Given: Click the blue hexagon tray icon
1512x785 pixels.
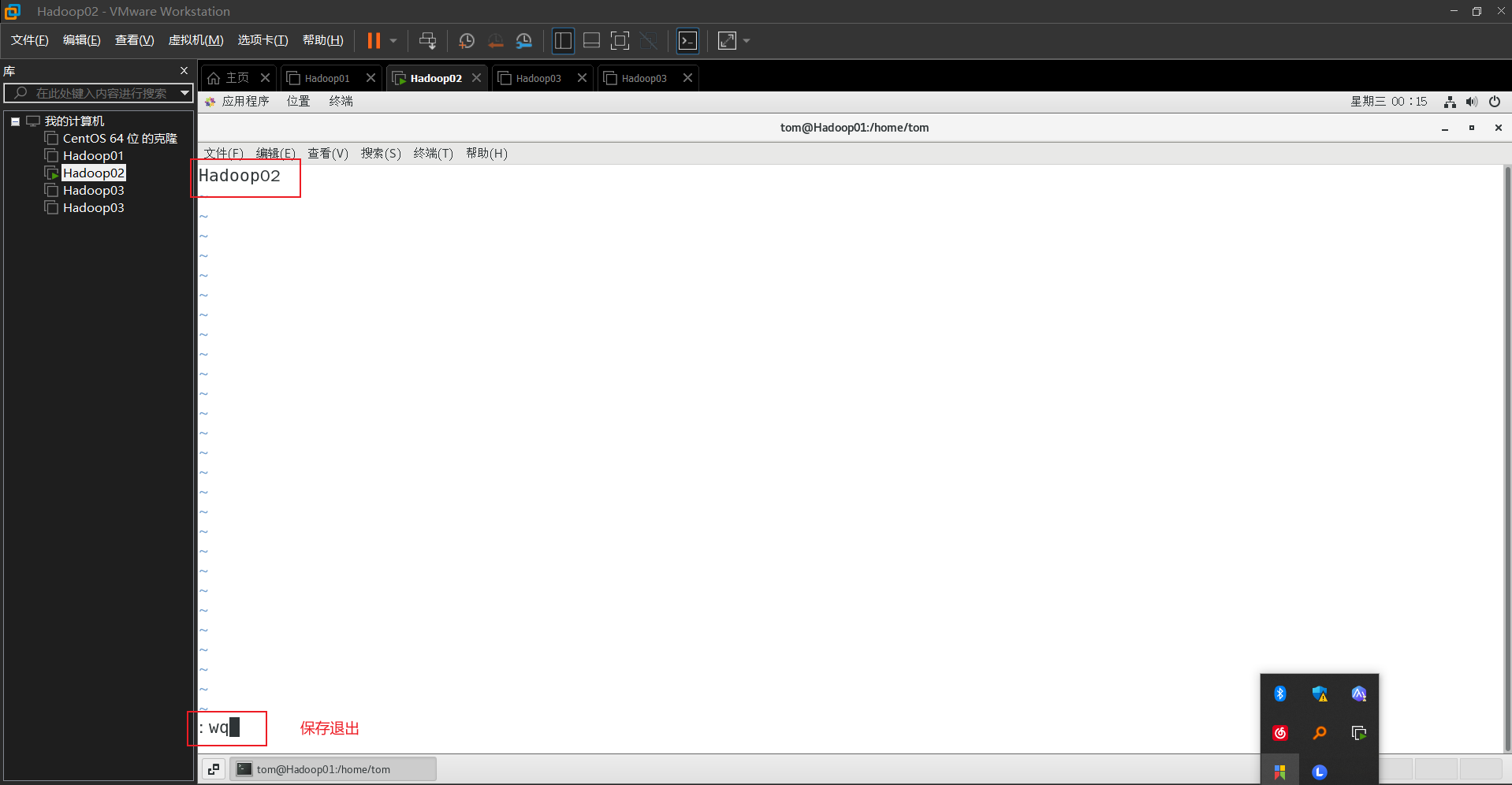Looking at the screenshot, I should pos(1359,694).
